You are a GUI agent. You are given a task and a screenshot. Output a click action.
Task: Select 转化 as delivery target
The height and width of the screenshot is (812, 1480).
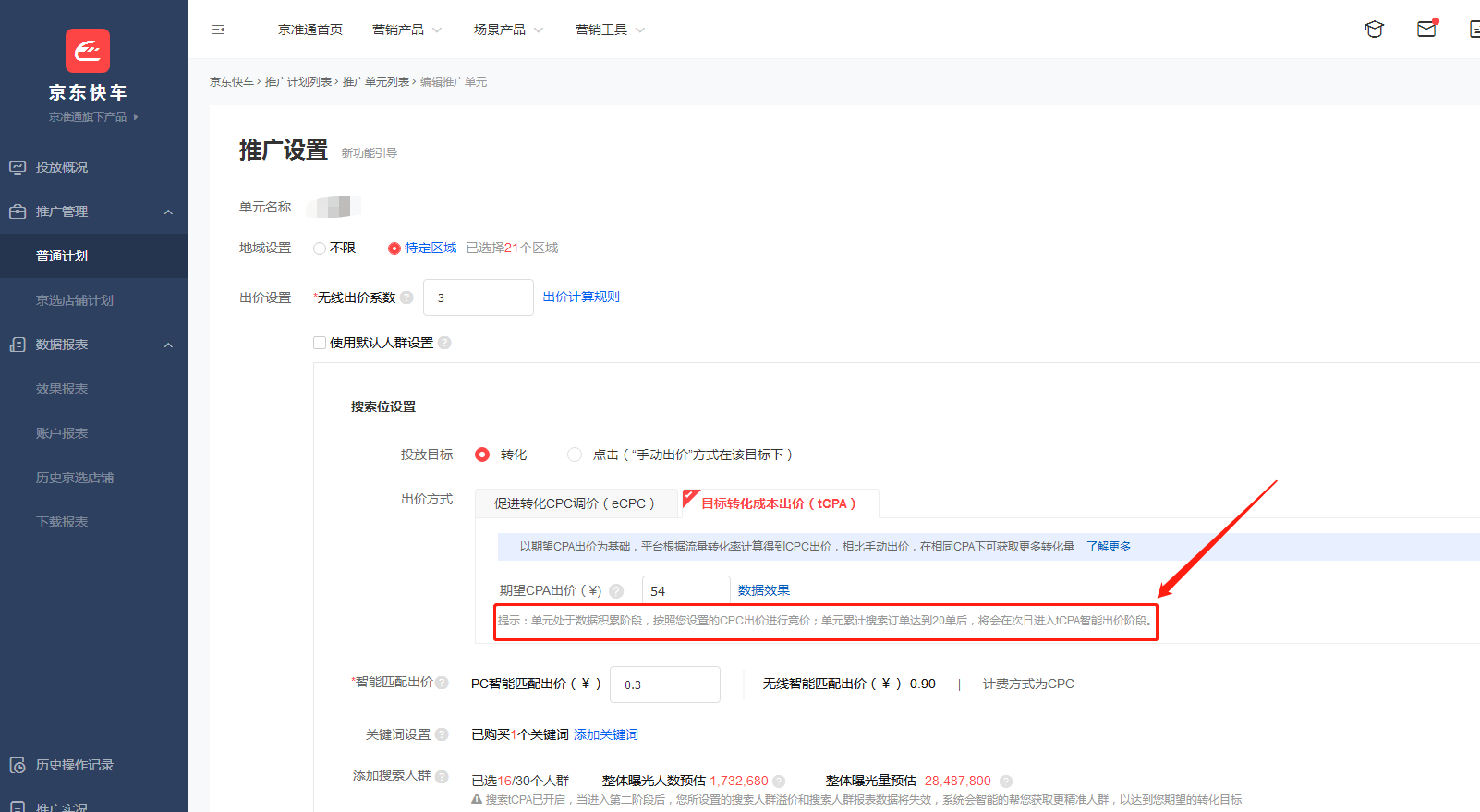coord(482,454)
